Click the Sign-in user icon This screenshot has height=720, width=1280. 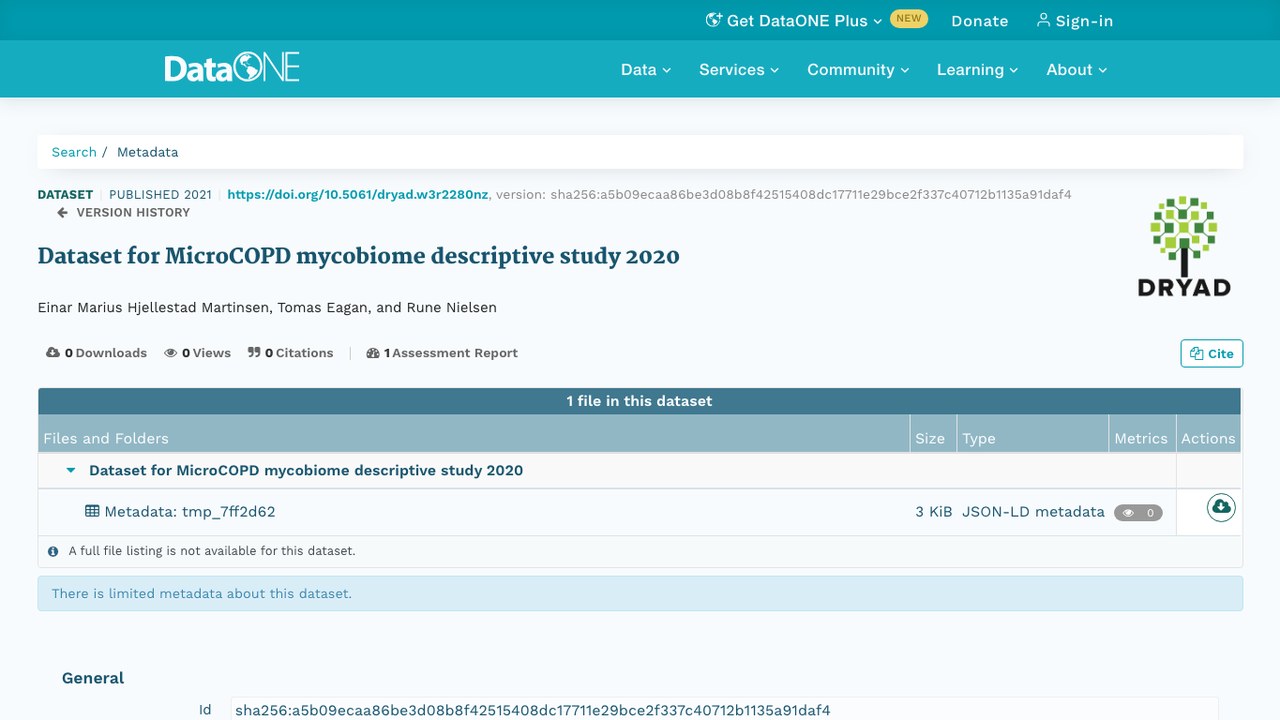(1043, 20)
